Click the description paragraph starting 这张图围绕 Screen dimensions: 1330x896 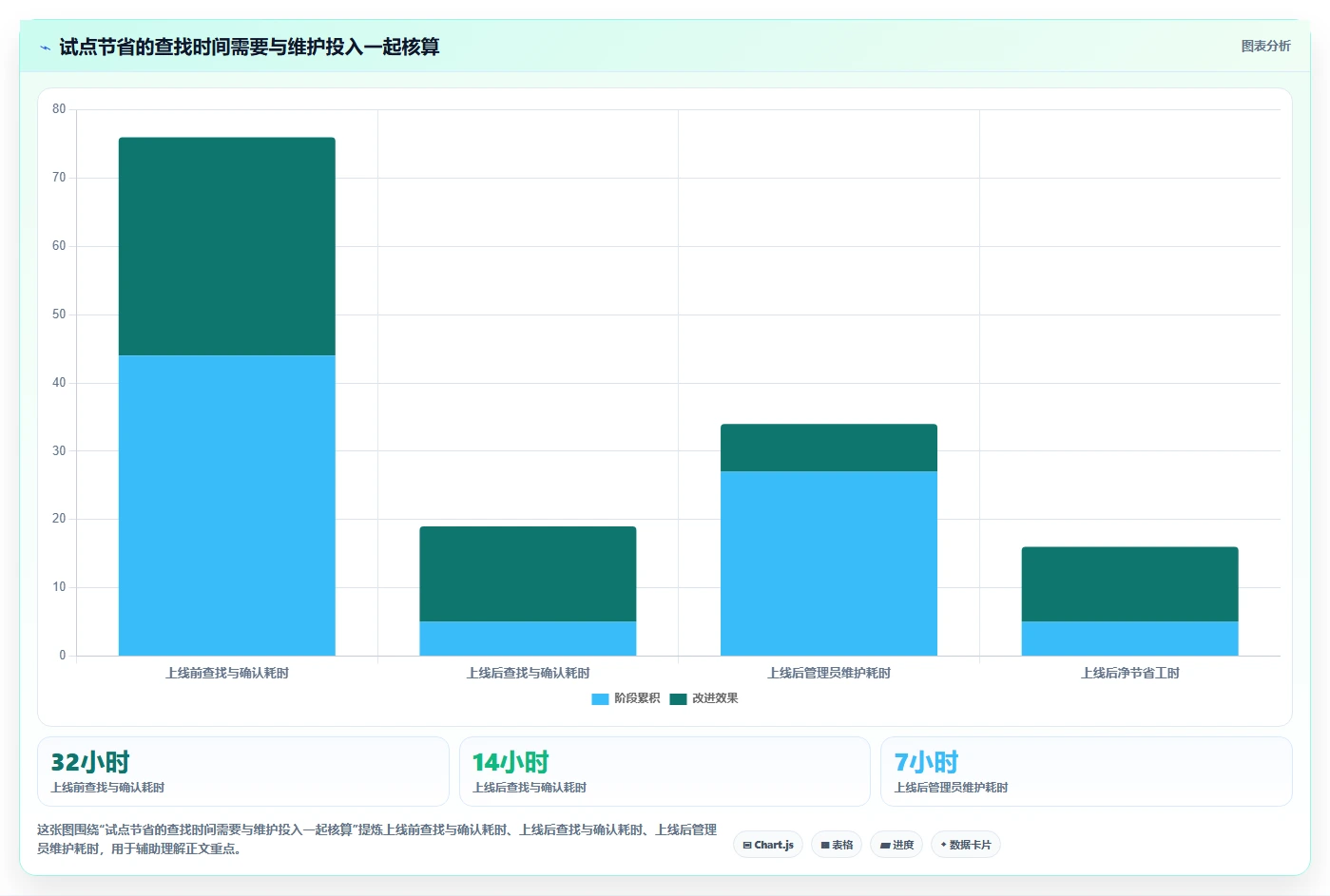click(377, 839)
